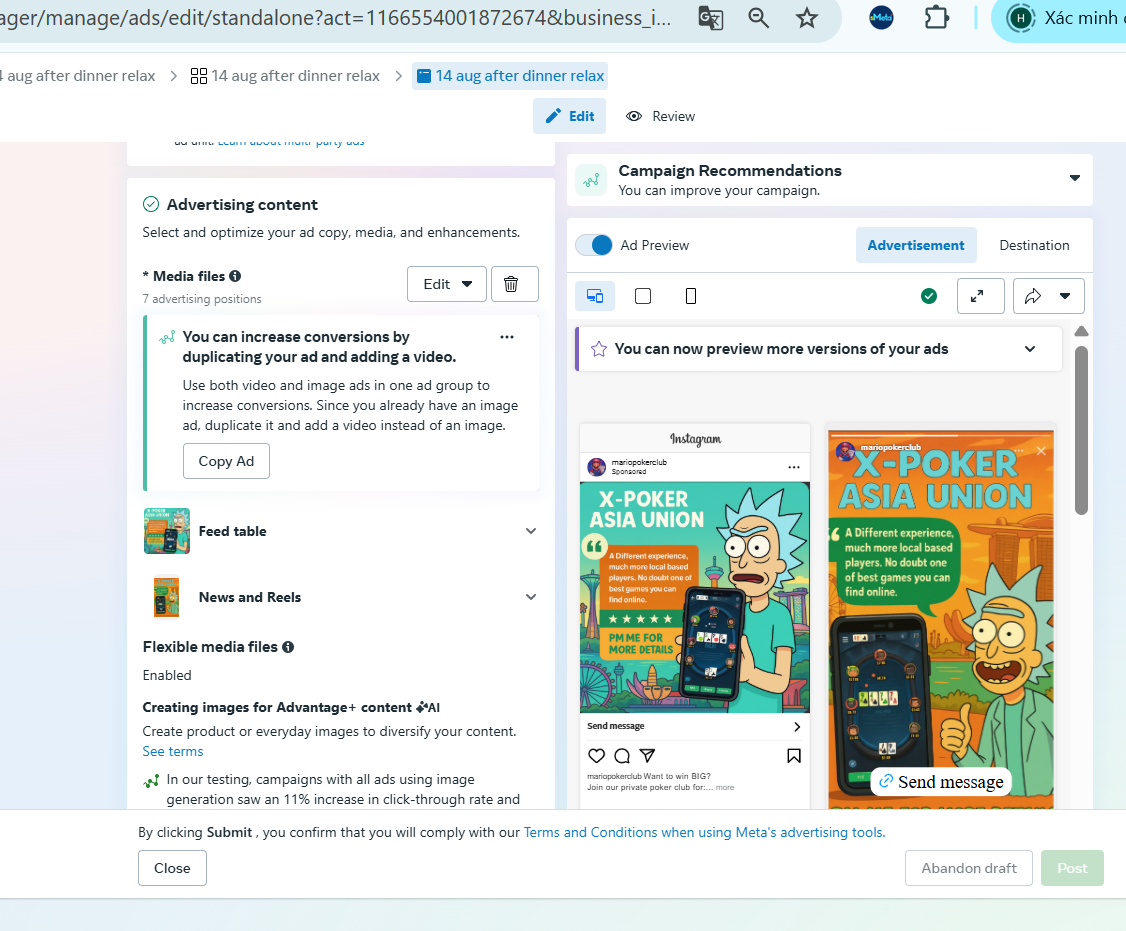The width and height of the screenshot is (1126, 931).
Task: Expand the News and Reels section
Action: coord(531,597)
